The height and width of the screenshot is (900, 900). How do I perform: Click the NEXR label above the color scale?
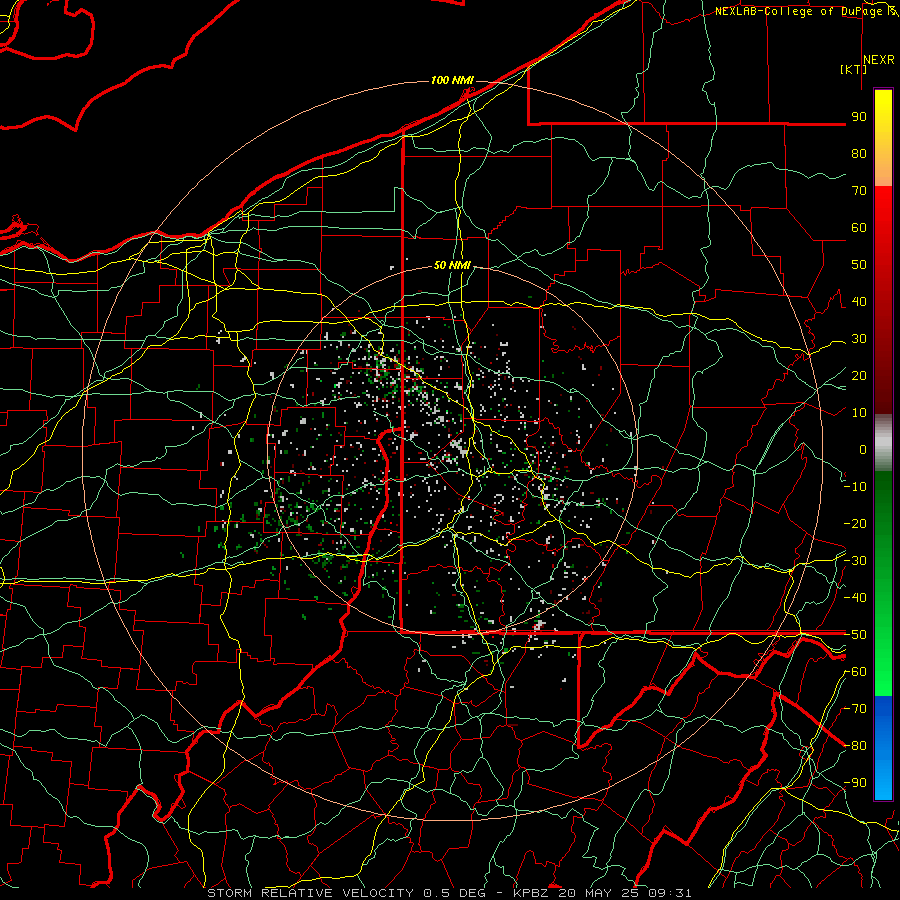click(x=879, y=60)
